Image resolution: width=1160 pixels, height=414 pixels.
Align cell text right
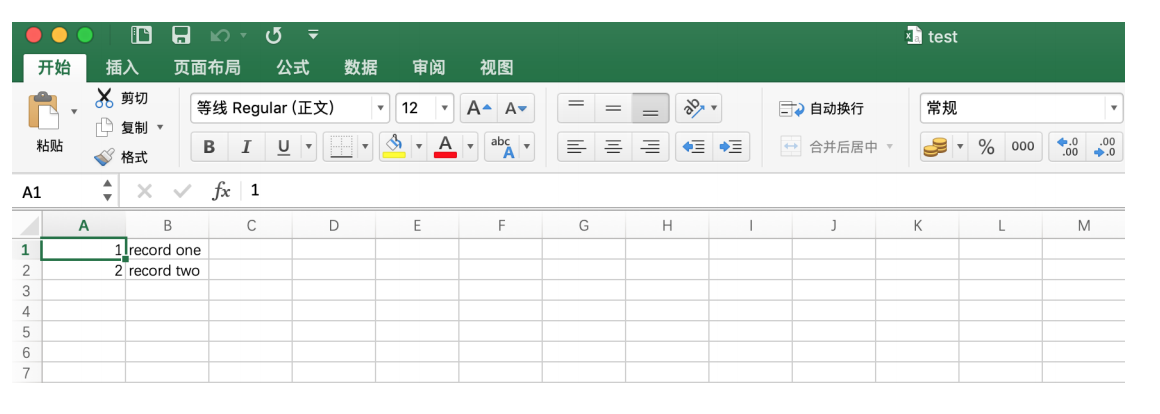pyautogui.click(x=650, y=147)
